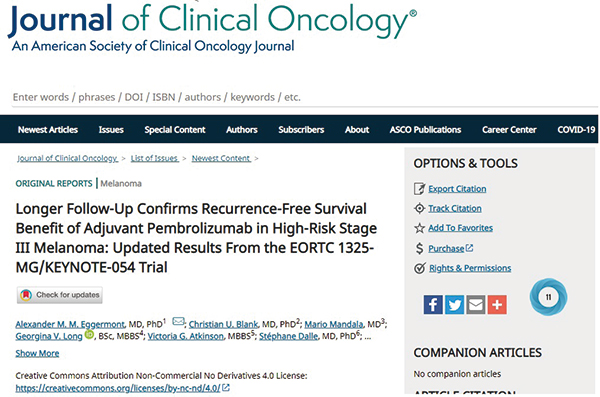The height and width of the screenshot is (397, 600).
Task: Click the email share envelope icon
Action: click(476, 305)
